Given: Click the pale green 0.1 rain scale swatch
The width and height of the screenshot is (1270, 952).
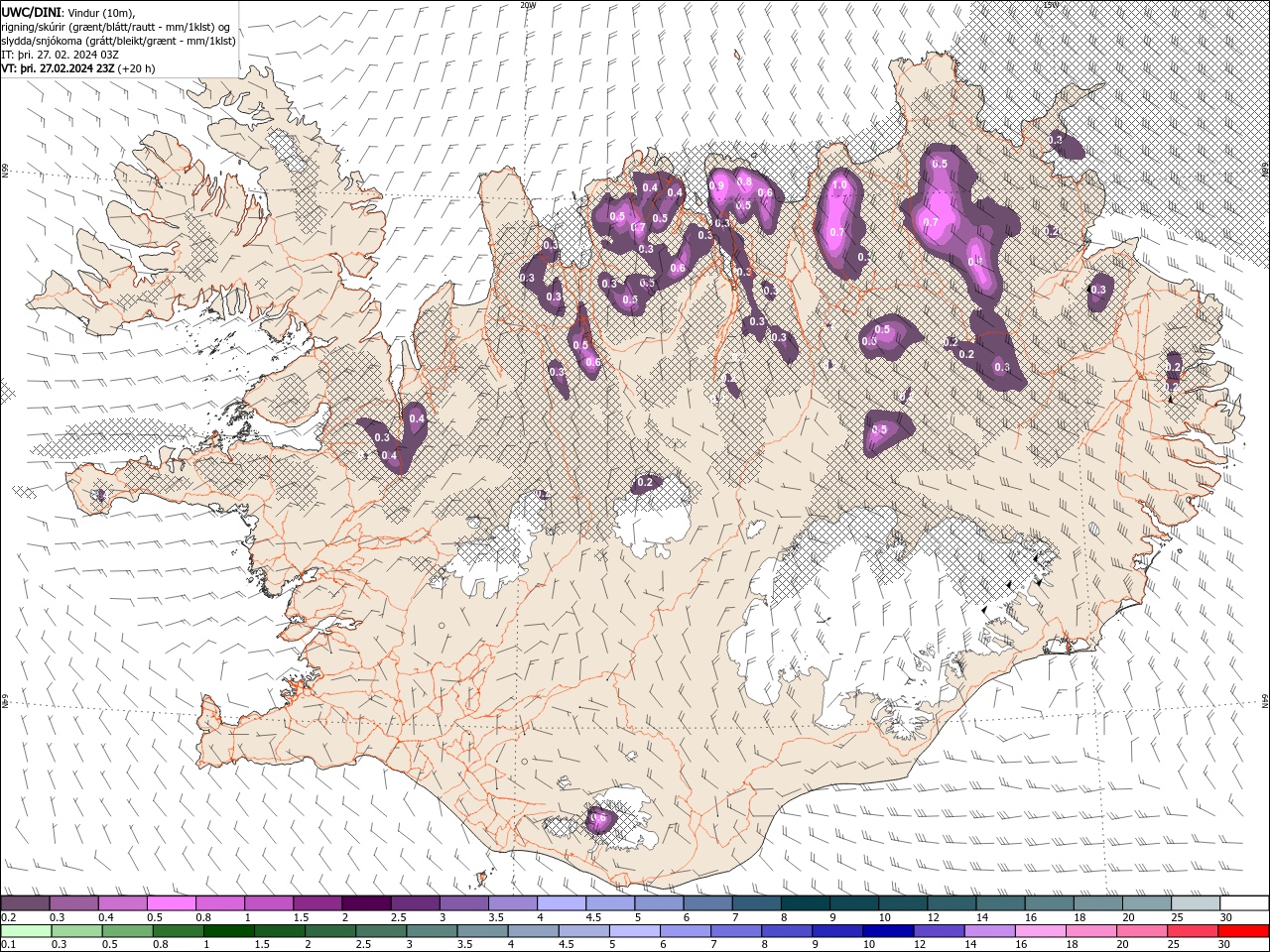Looking at the screenshot, I should click(x=25, y=931).
